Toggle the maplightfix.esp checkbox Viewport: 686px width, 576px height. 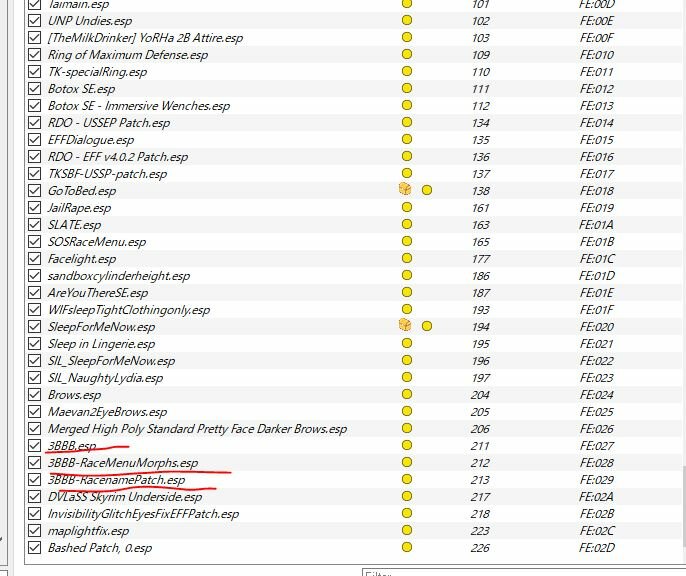click(x=34, y=531)
